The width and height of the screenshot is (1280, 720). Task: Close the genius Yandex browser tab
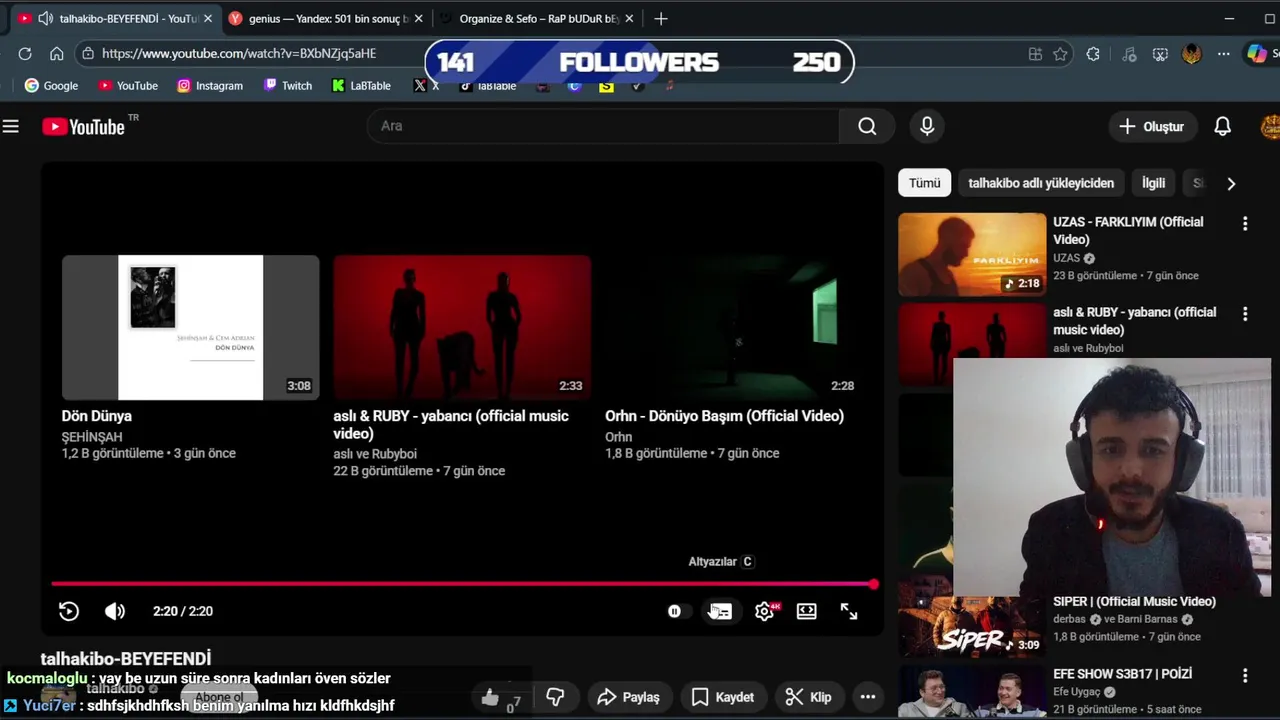418,19
